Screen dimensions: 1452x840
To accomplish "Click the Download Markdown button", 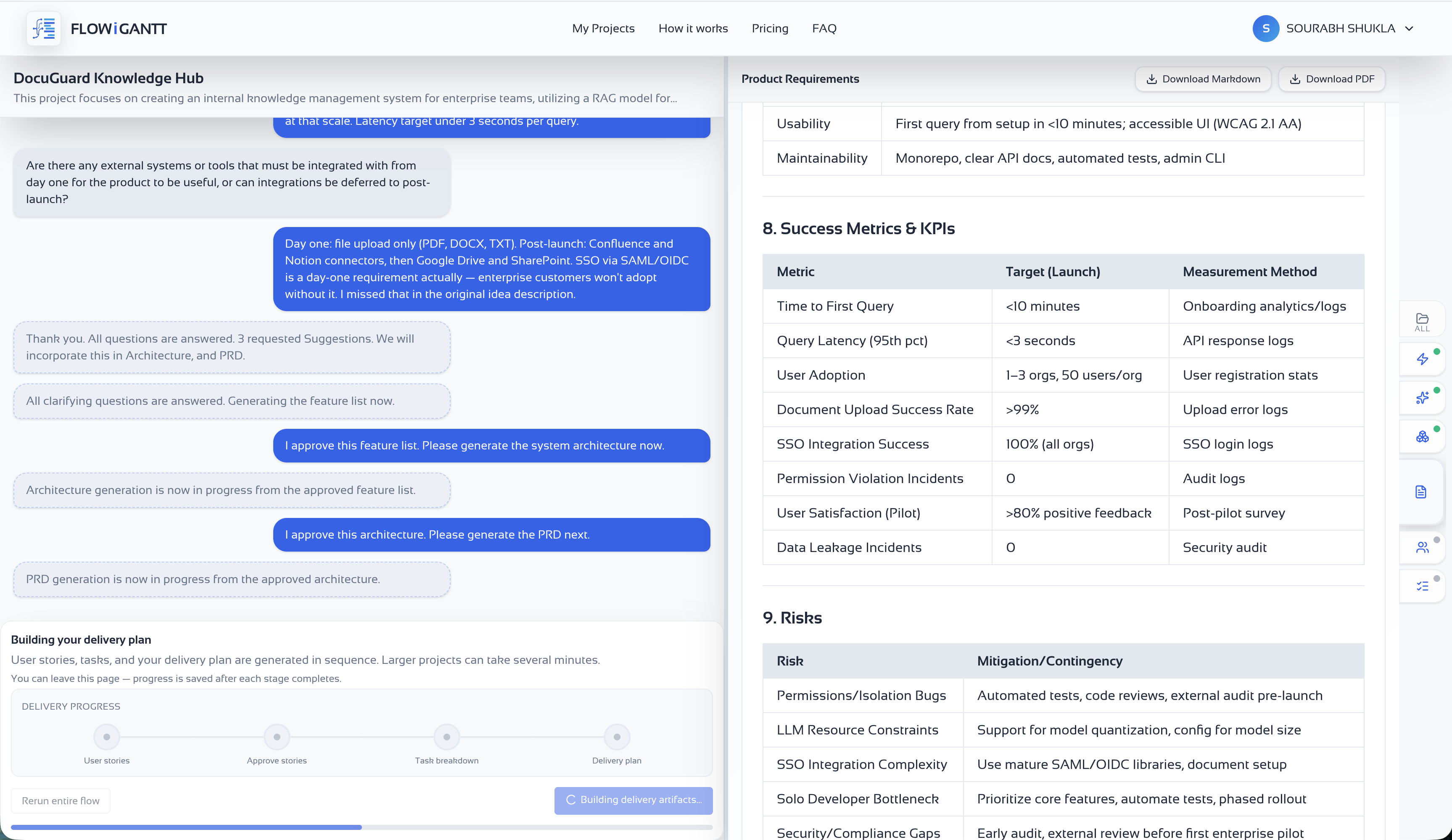I will click(x=1203, y=79).
